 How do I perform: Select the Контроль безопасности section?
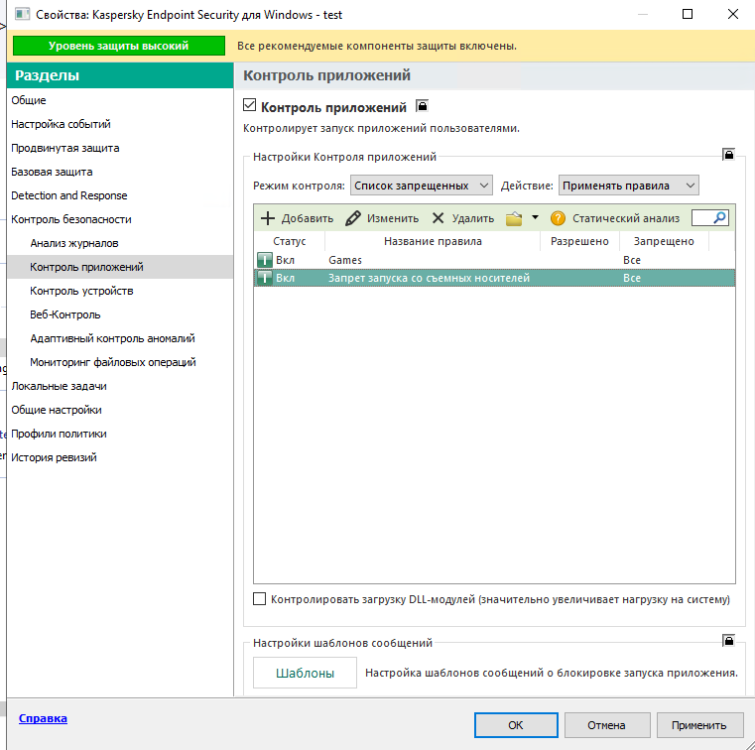[x=71, y=220]
